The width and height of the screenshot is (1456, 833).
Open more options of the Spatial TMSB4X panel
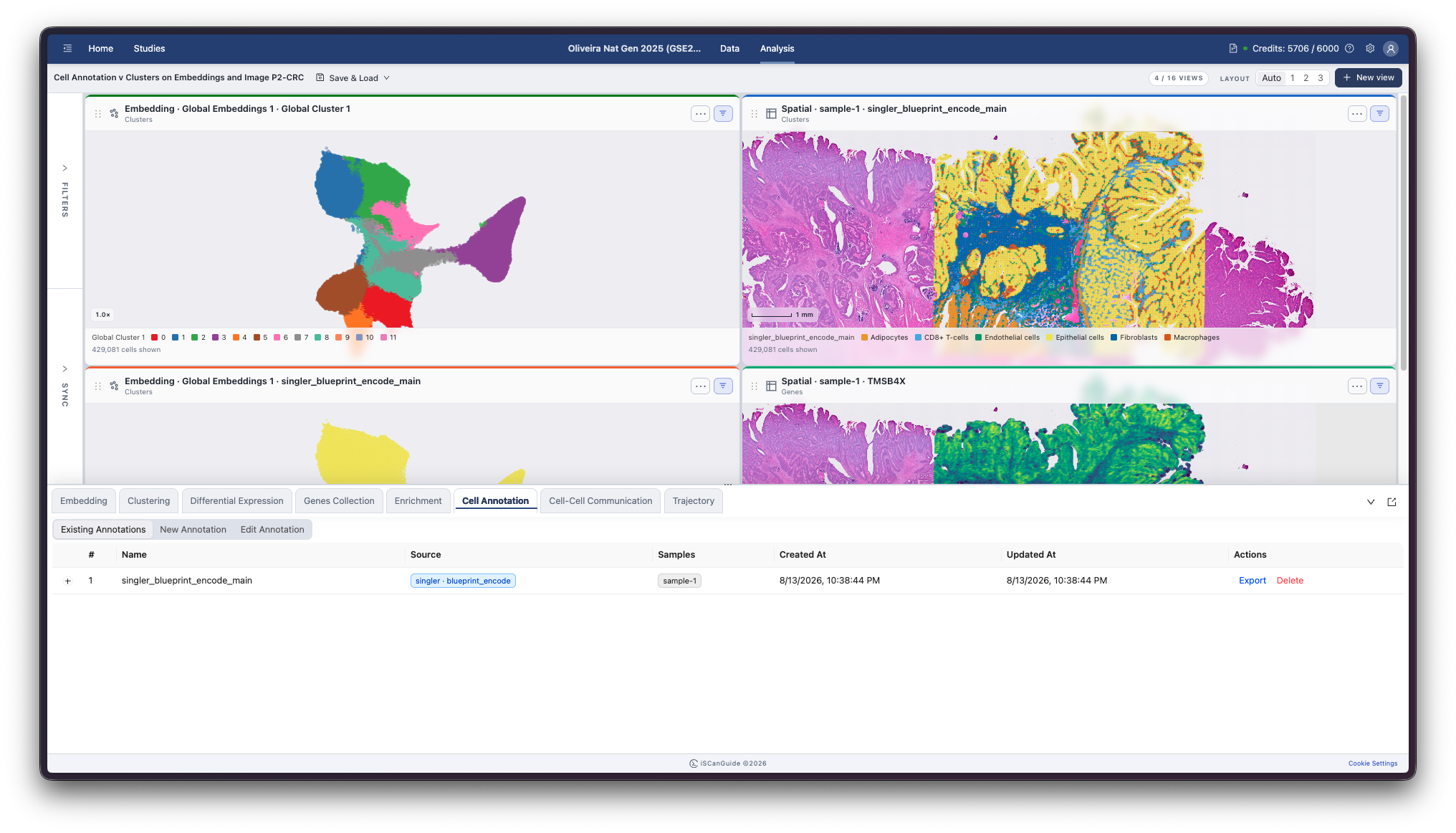[1357, 386]
